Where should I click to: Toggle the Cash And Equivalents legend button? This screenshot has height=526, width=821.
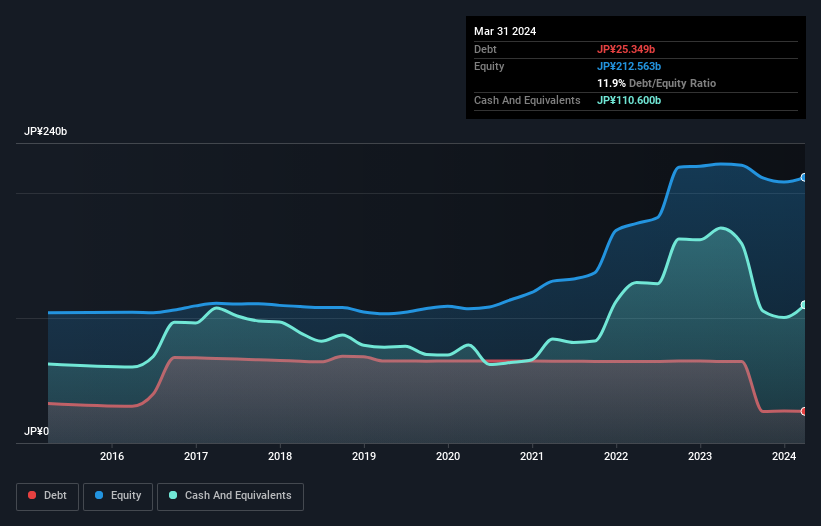coord(230,496)
